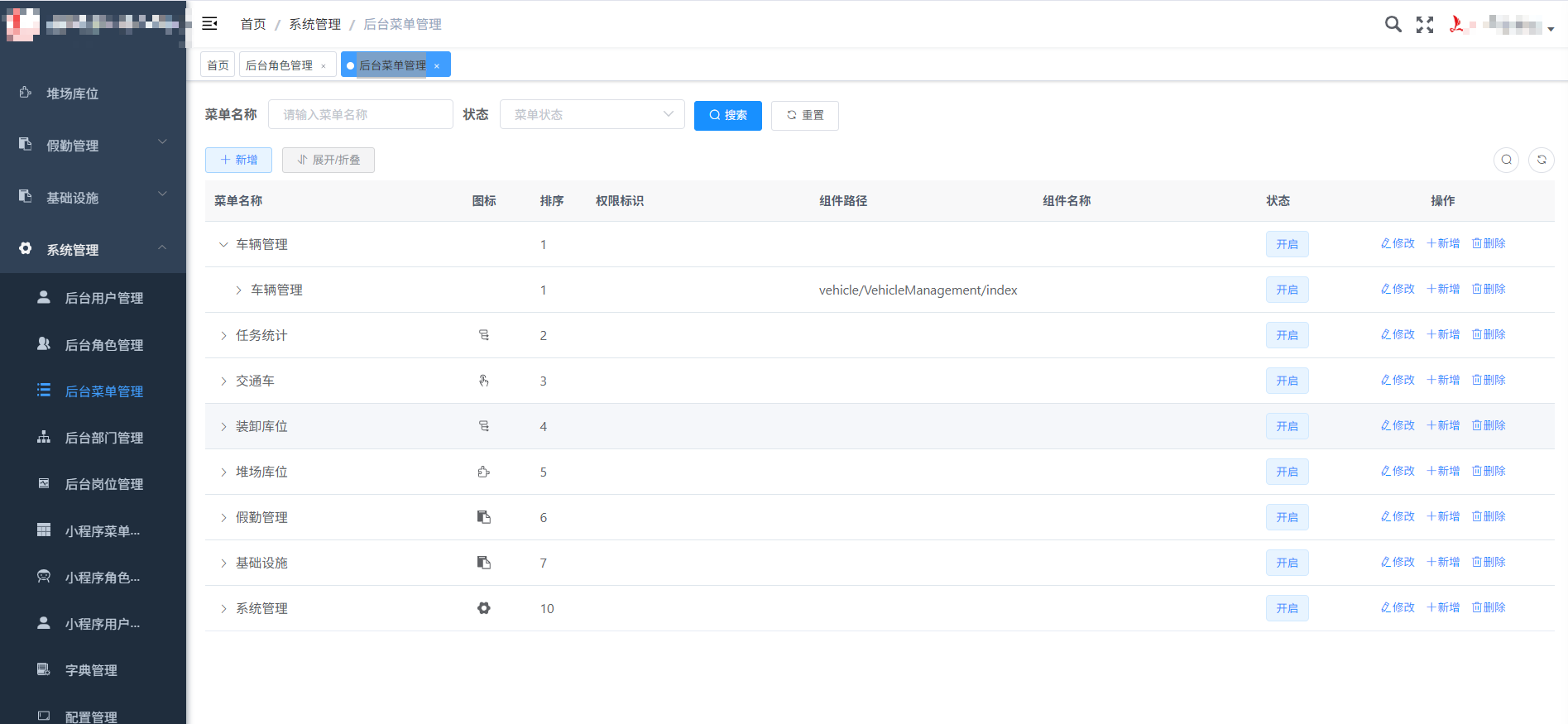The width and height of the screenshot is (1568, 724).
Task: Click 首页 in the breadcrumb
Action: pos(253,24)
